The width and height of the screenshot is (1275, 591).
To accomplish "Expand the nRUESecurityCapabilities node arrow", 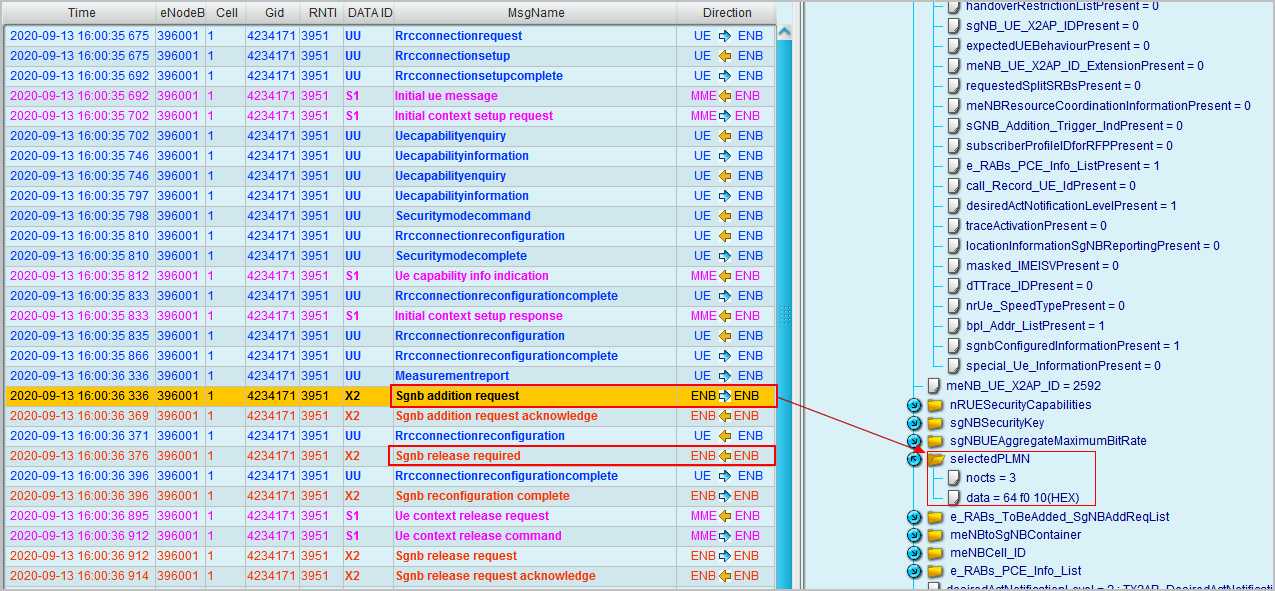I will point(914,405).
